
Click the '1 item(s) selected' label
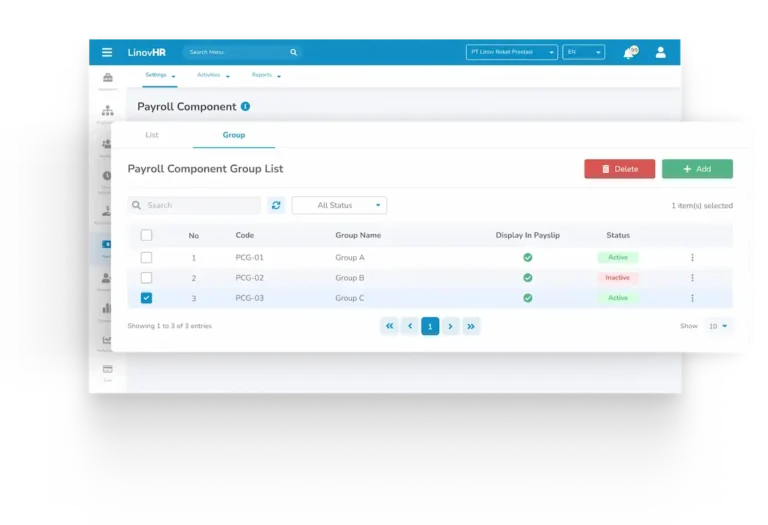(x=702, y=206)
